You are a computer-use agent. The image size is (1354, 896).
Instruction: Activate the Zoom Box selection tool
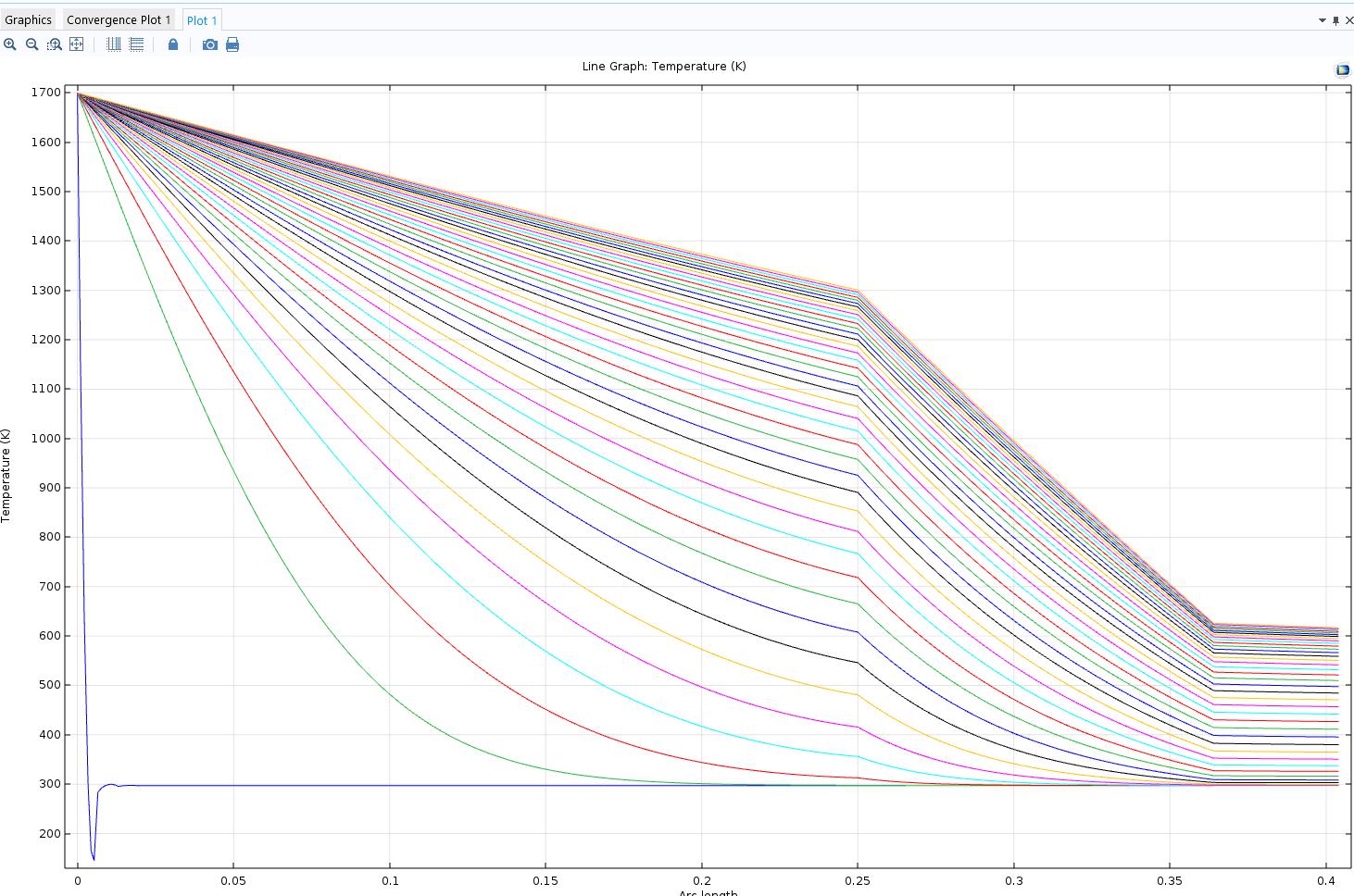tap(55, 44)
